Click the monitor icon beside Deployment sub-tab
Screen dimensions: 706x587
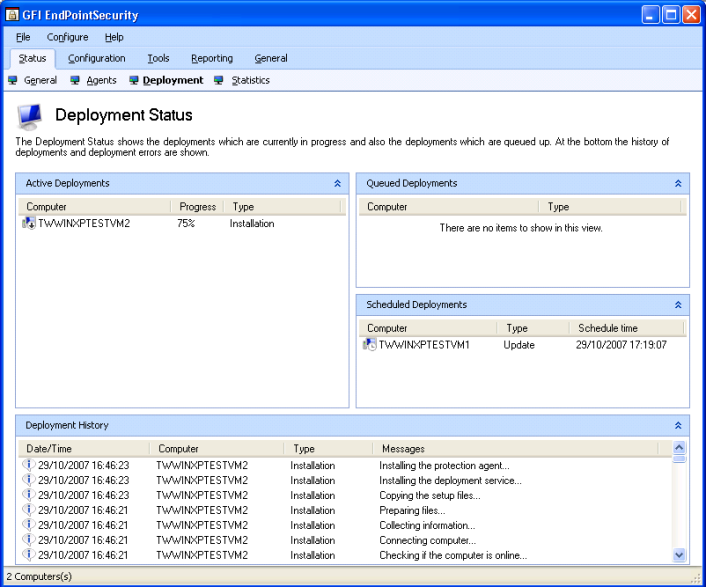[x=134, y=80]
